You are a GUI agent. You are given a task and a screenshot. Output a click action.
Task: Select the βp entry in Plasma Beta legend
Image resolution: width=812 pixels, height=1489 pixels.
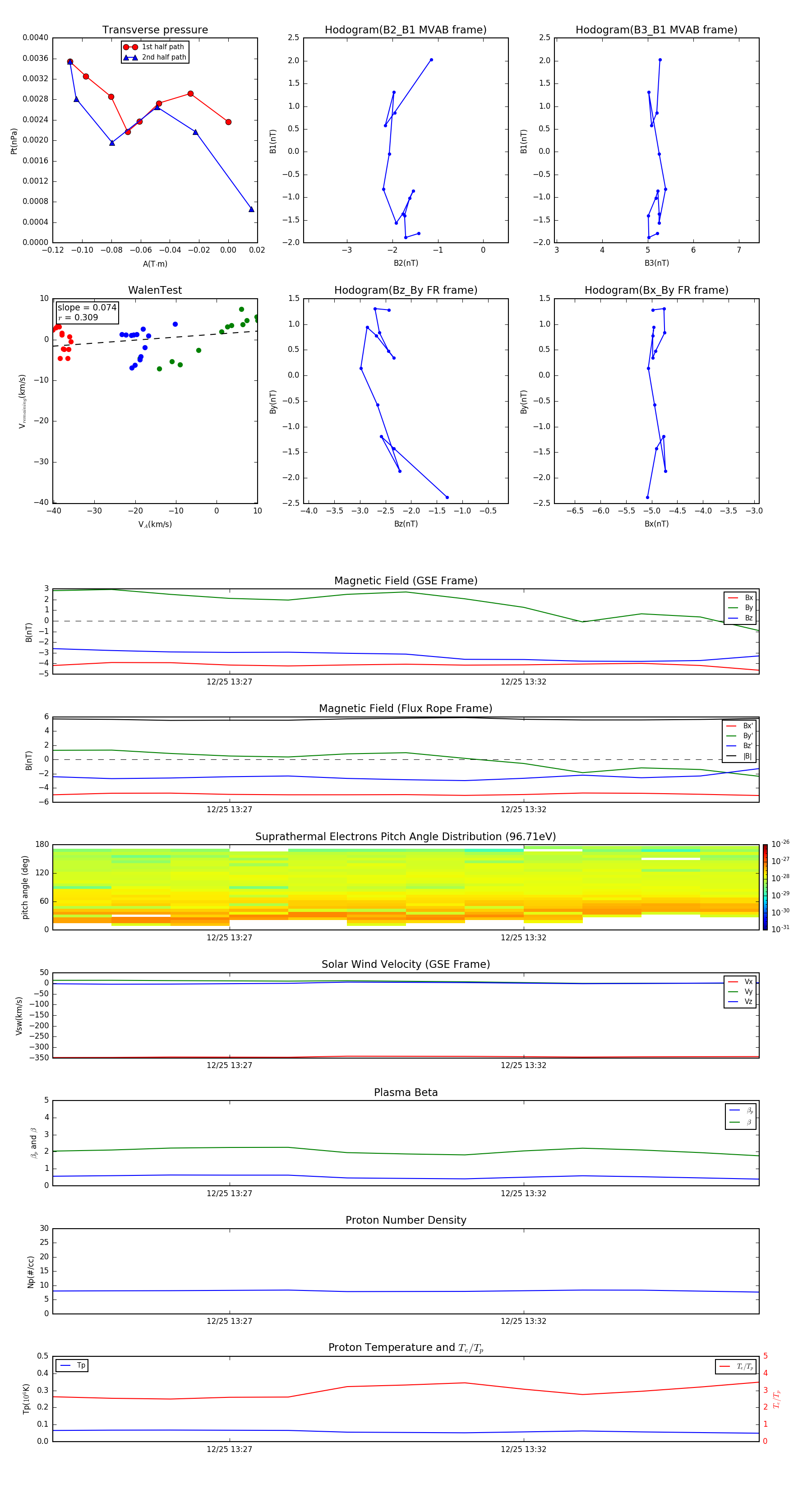[741, 1110]
